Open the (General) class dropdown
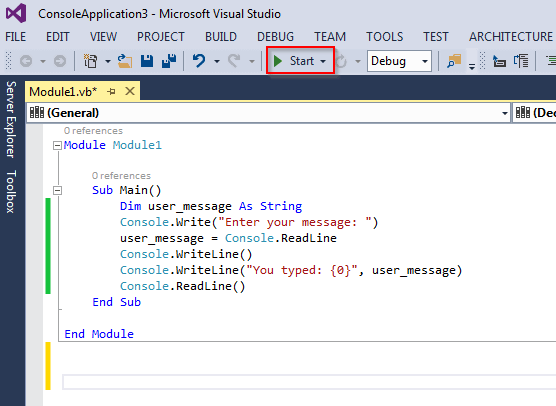Screen dimensions: 556x406 click(x=268, y=113)
